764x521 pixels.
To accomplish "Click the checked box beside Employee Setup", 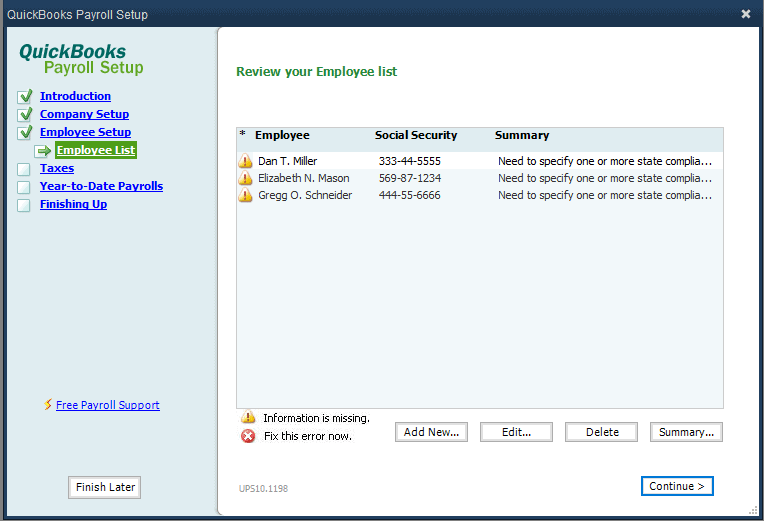I will click(x=25, y=132).
